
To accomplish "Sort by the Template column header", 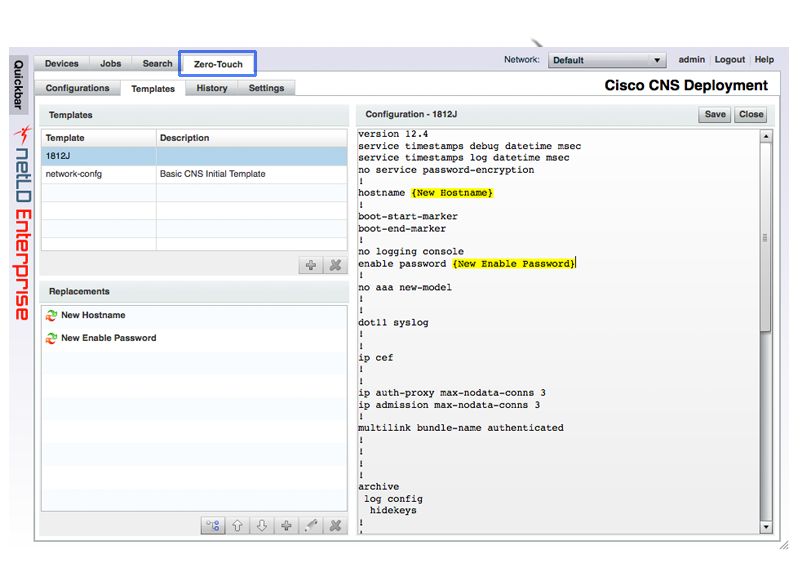I will pos(99,138).
